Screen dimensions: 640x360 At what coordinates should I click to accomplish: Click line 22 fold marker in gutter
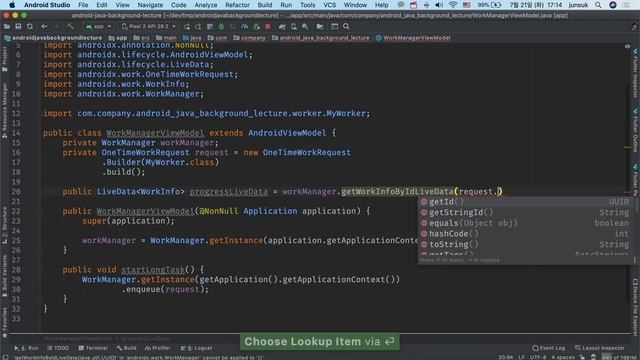[40, 211]
